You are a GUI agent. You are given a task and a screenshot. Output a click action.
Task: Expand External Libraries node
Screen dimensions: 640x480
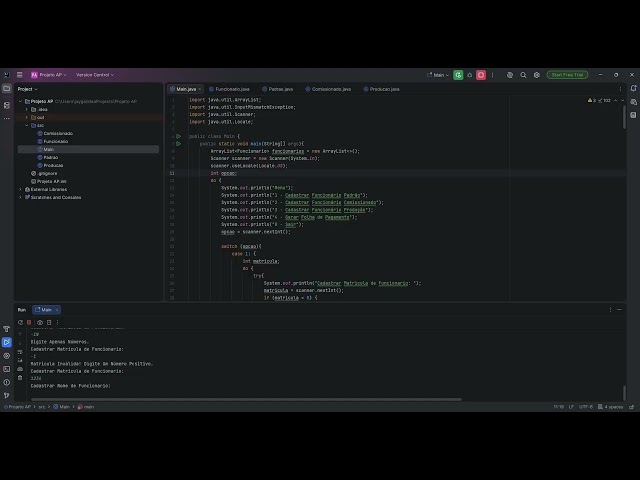(20, 189)
